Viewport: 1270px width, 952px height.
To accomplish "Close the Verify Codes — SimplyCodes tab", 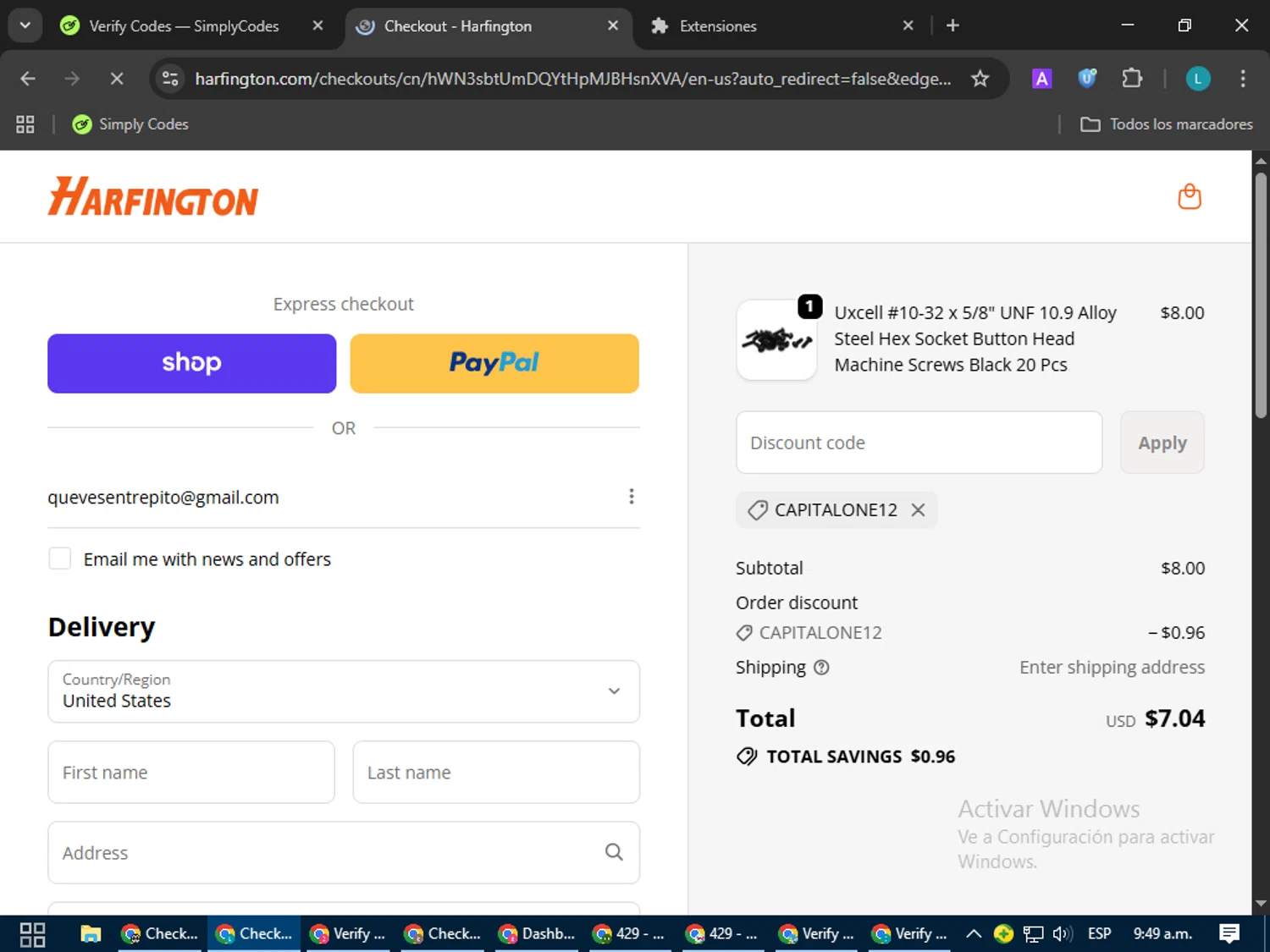I will click(317, 25).
